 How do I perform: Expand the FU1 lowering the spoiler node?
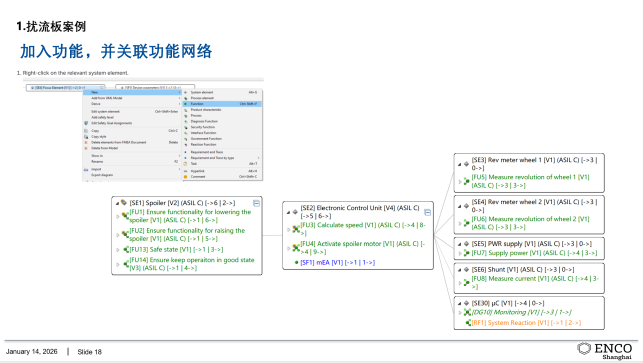(118, 216)
